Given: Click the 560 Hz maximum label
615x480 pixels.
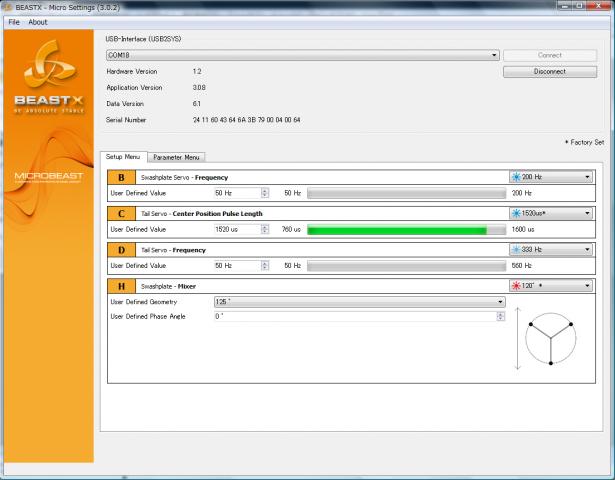Looking at the screenshot, I should coord(522,265).
